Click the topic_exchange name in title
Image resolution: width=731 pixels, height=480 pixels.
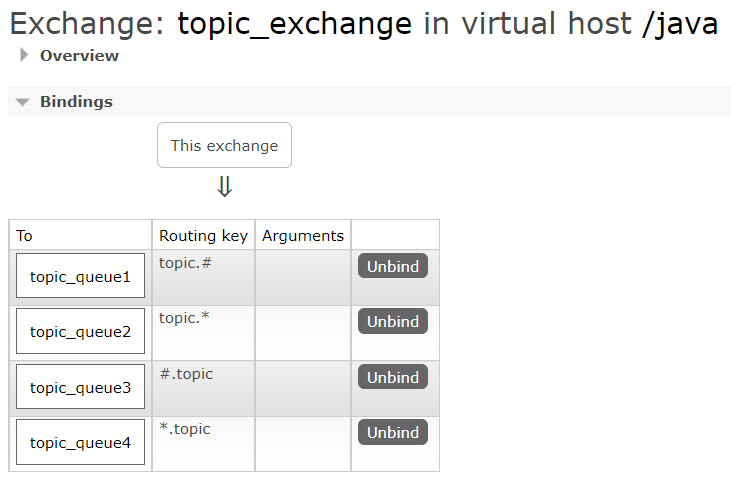294,24
